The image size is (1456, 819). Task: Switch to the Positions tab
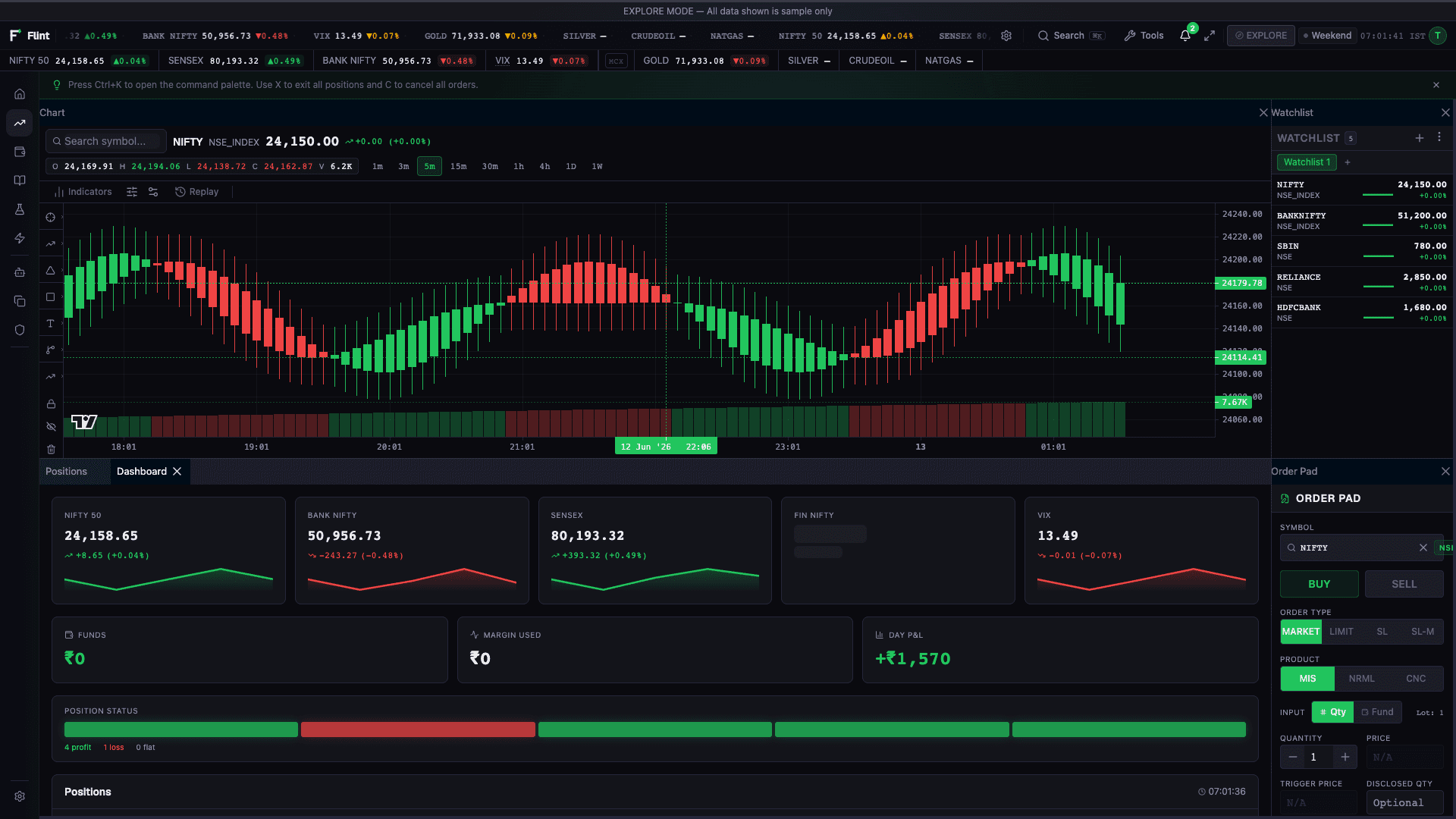point(66,471)
